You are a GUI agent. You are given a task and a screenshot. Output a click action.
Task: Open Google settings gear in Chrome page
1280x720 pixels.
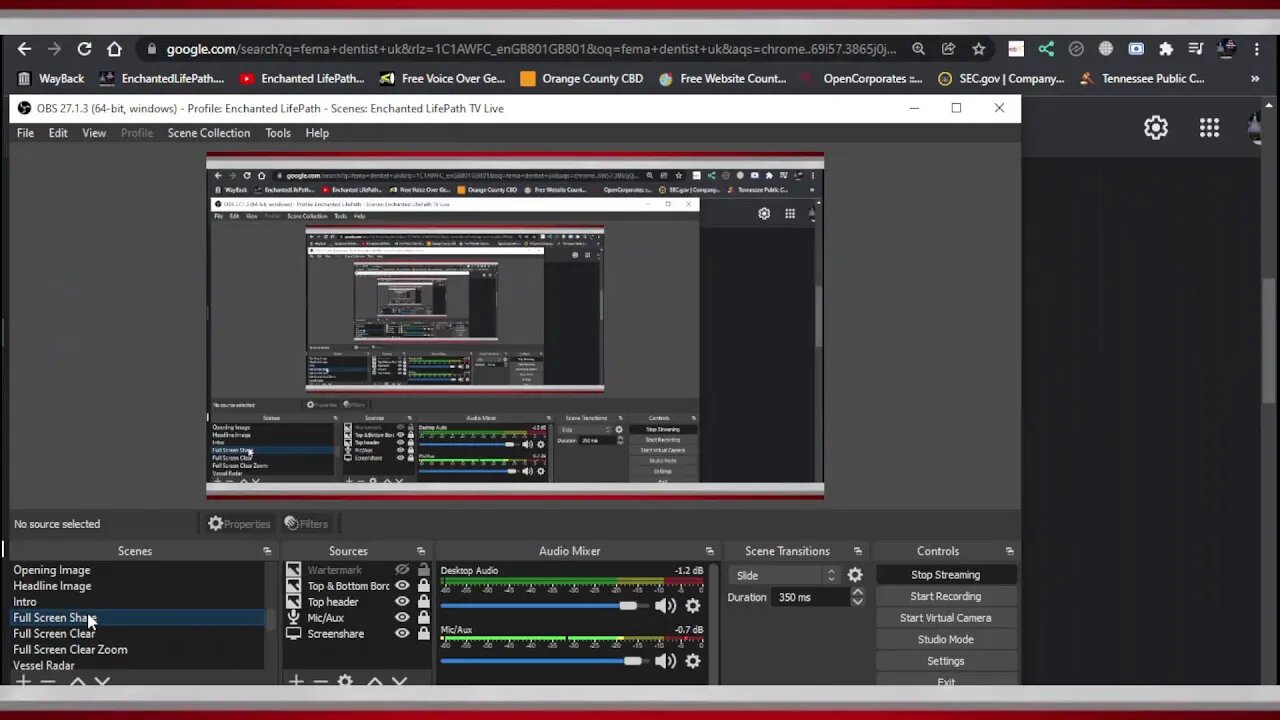(x=1156, y=127)
